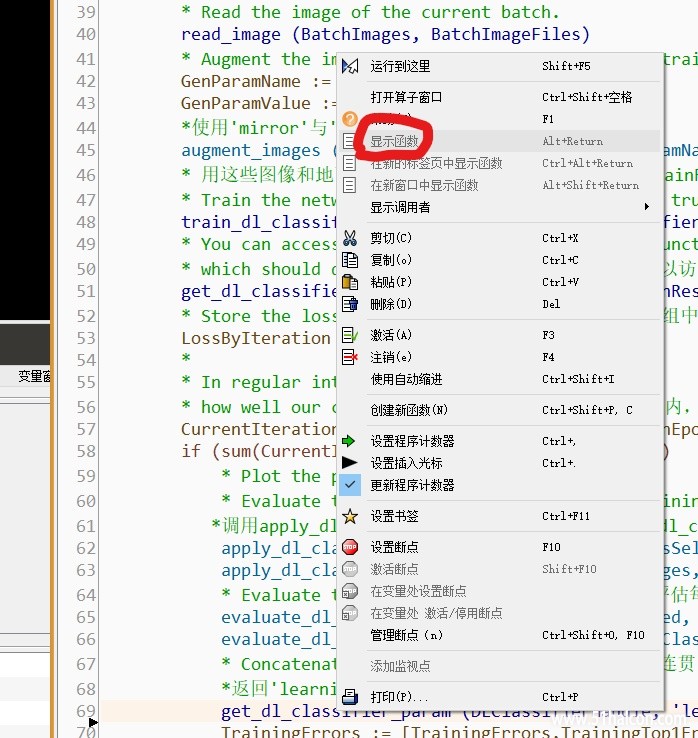Expand the 显示调用者 submenu arrow

pos(647,207)
